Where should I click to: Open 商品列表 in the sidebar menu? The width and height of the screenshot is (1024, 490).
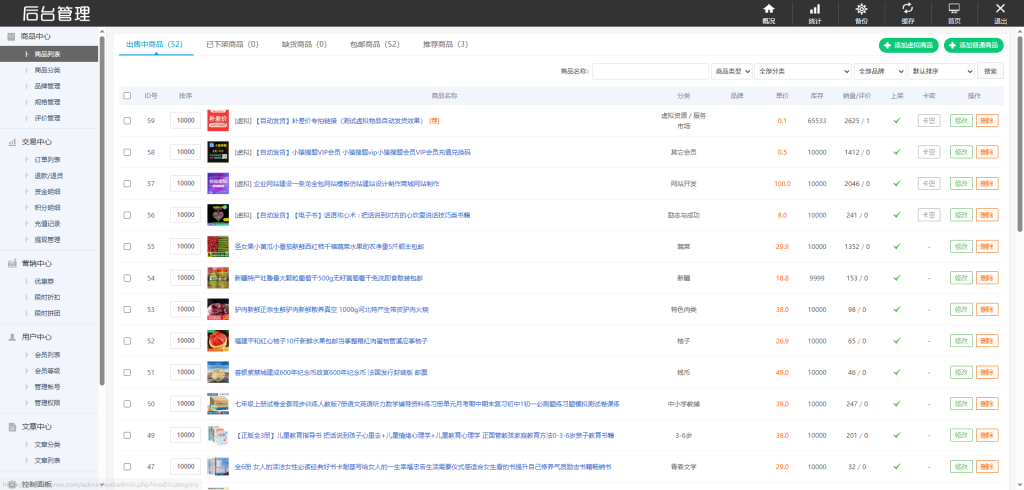[49, 54]
